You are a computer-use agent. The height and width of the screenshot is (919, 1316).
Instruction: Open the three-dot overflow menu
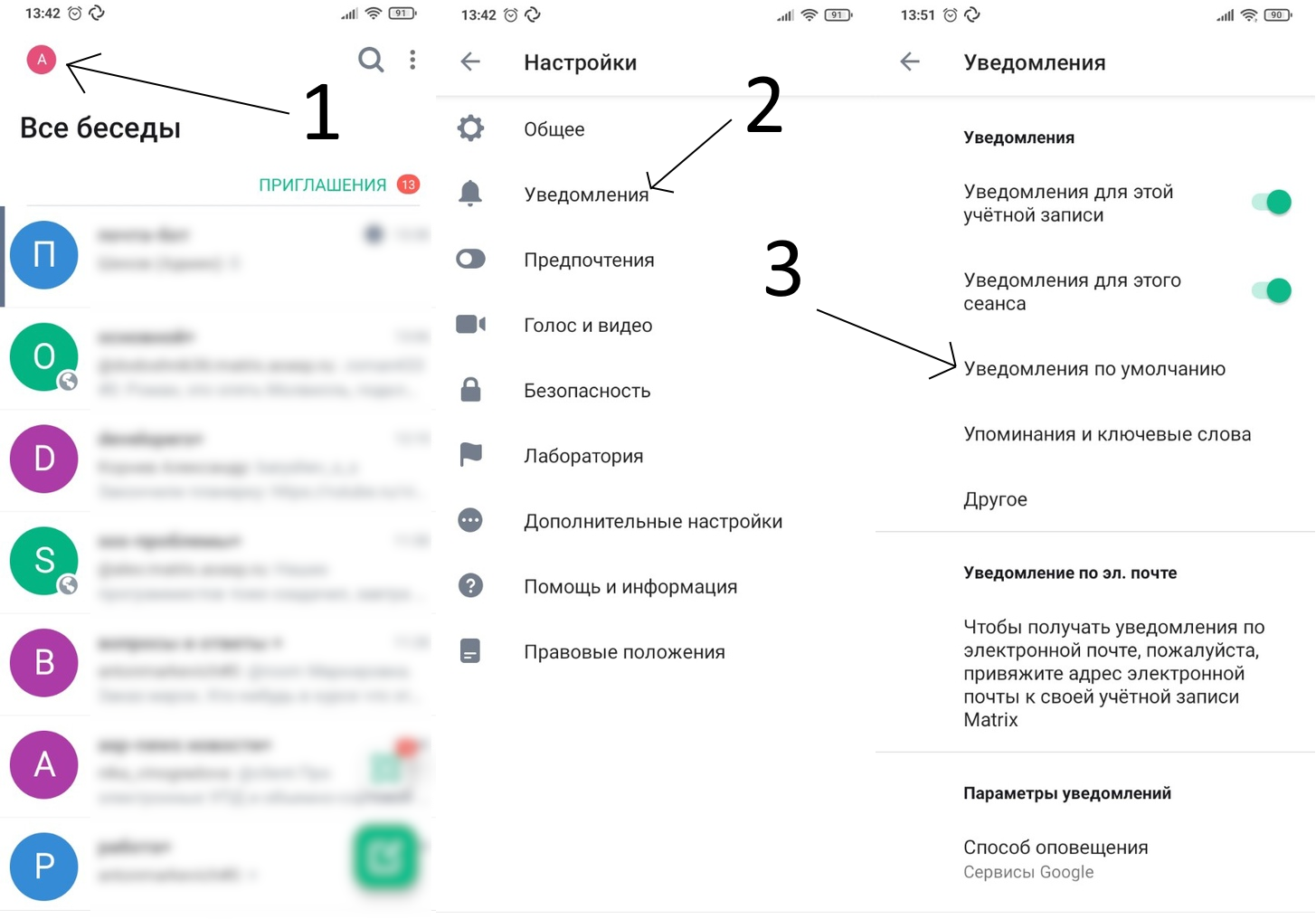[412, 60]
